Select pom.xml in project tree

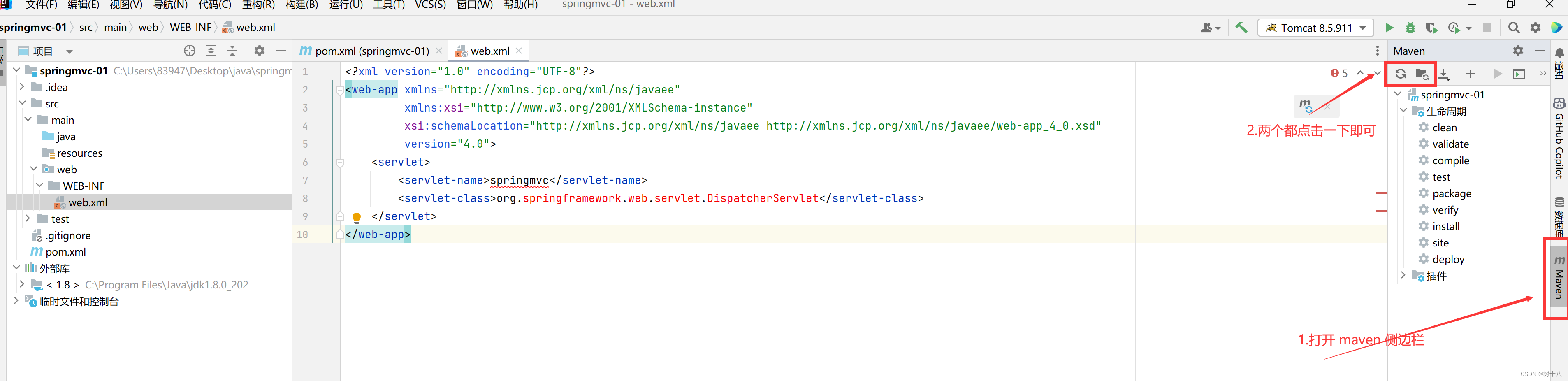click(x=65, y=251)
